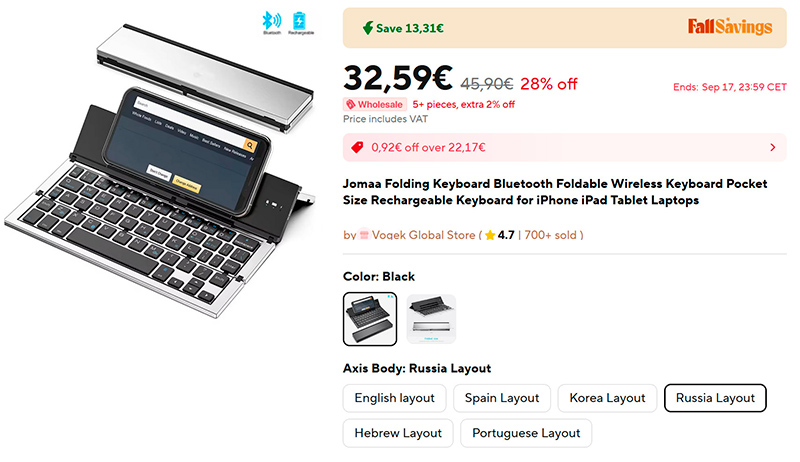The width and height of the screenshot is (800, 462).
Task: Click the 5+ pieces extra 2% off link
Action: click(463, 105)
